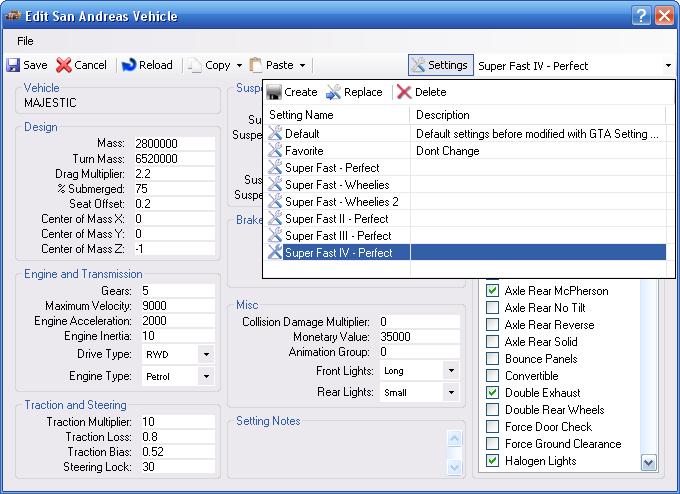
Task: Tick the Force Door Check checkbox
Action: [x=492, y=426]
